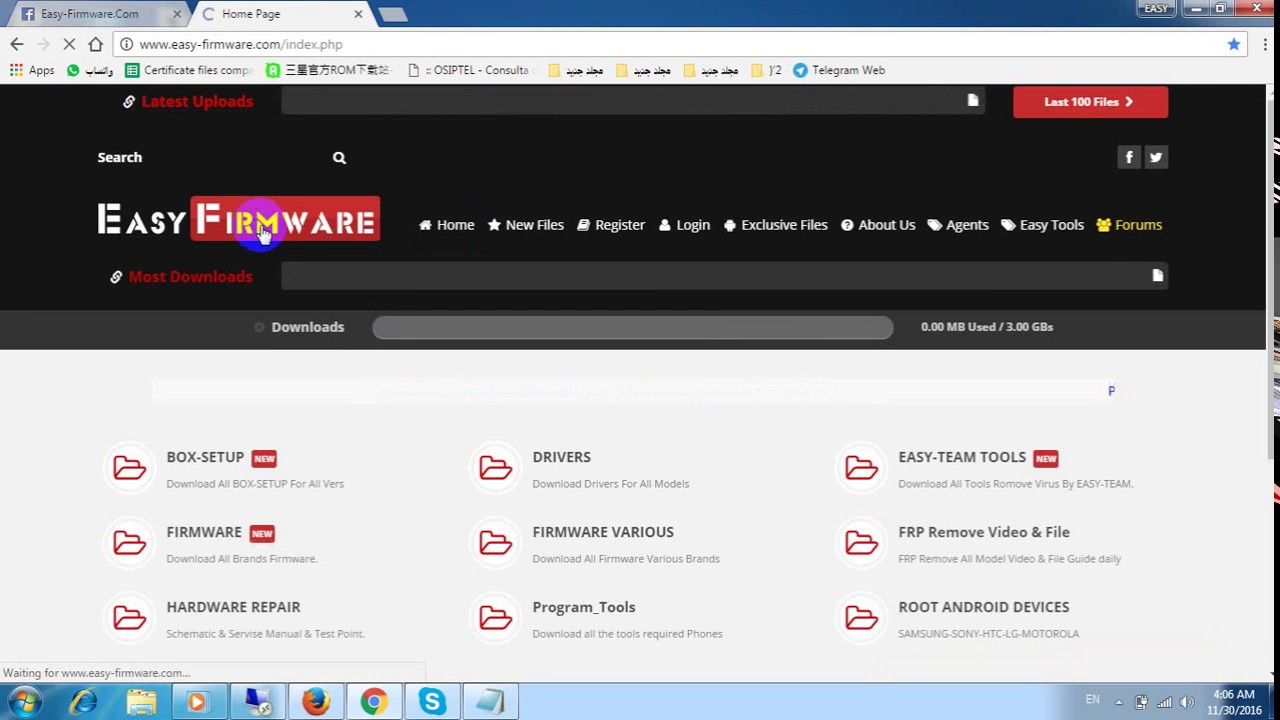Click the Easy Firmware logo
This screenshot has height=720, width=1280.
[x=238, y=220]
